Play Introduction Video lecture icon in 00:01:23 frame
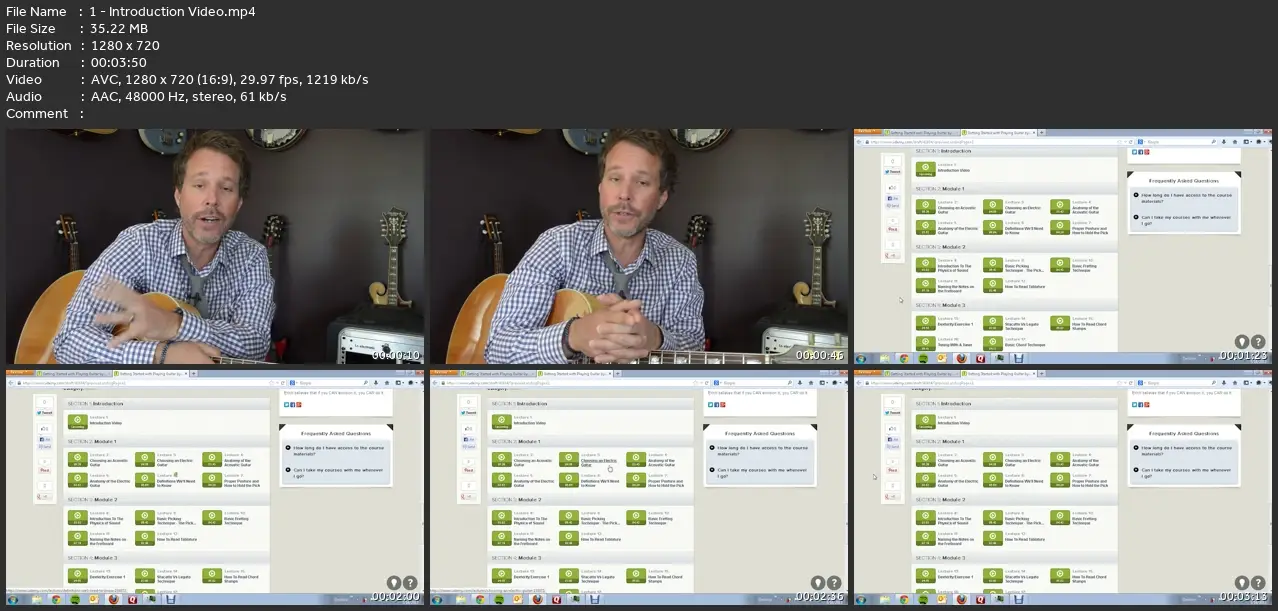Image resolution: width=1278 pixels, height=611 pixels. coord(924,170)
